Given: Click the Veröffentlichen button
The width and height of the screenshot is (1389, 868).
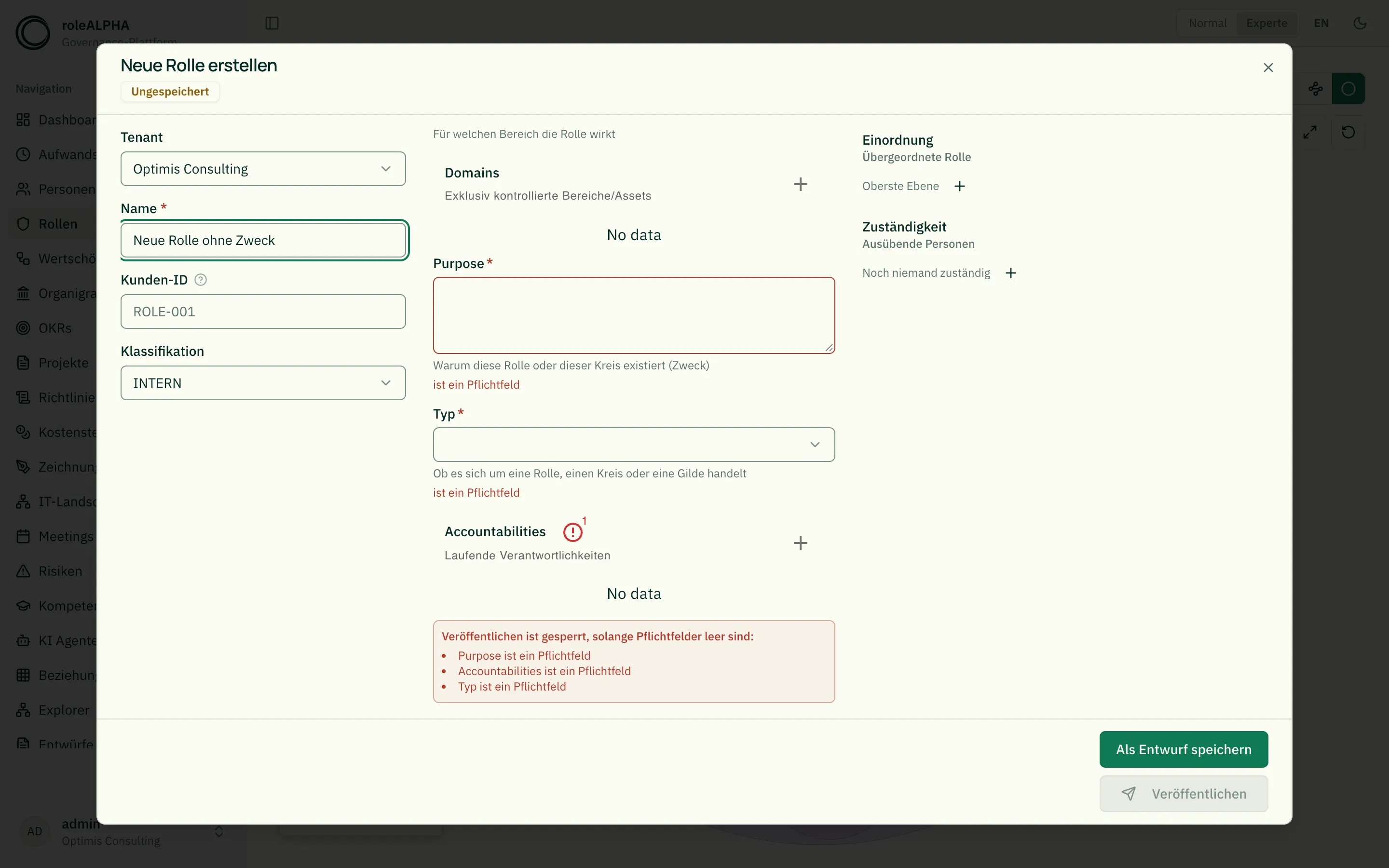Looking at the screenshot, I should point(1184,794).
